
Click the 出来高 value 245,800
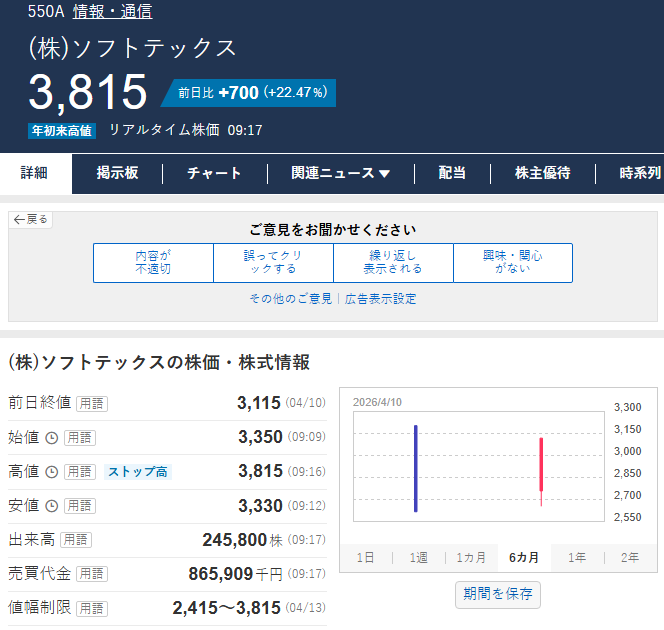click(x=235, y=540)
